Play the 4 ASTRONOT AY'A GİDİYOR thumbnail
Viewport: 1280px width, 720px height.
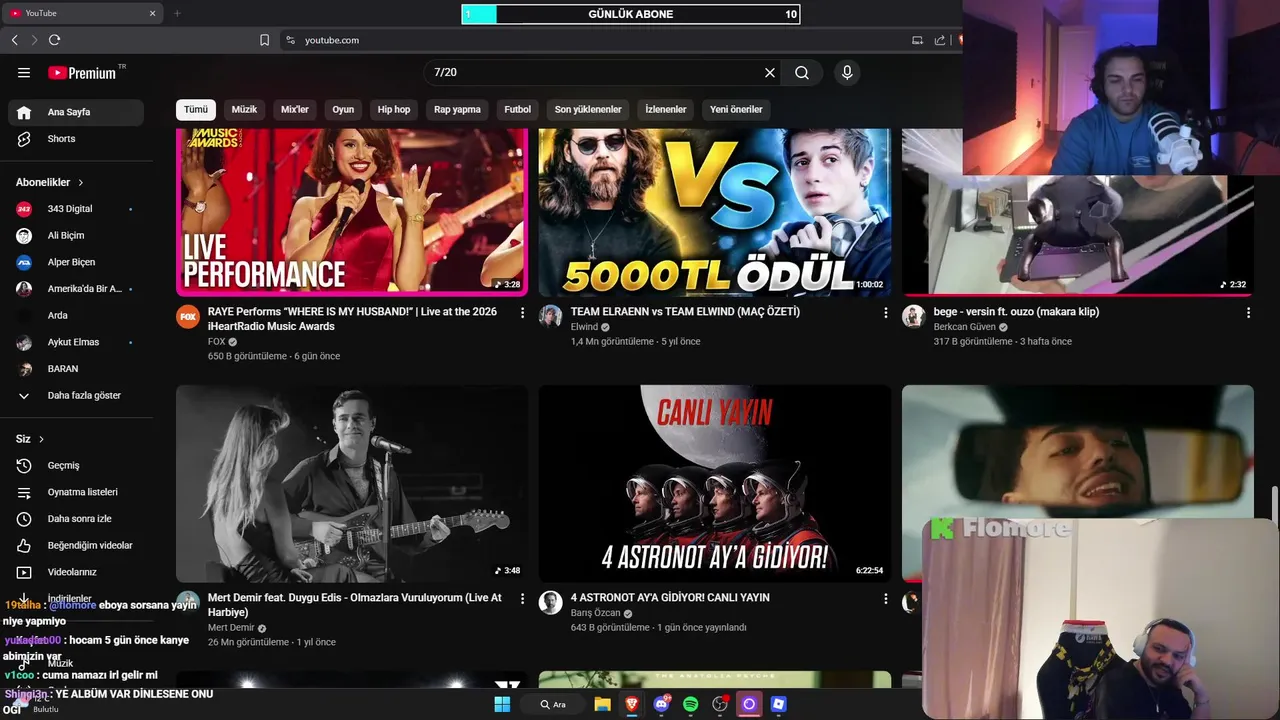pyautogui.click(x=715, y=484)
